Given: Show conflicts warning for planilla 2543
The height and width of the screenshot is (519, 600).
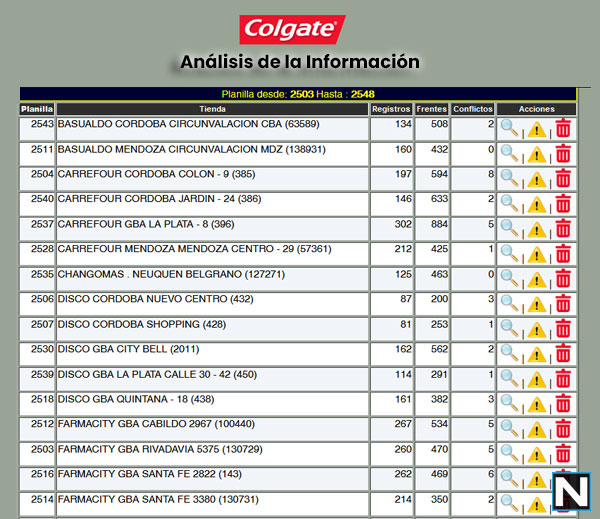Looking at the screenshot, I should pyautogui.click(x=536, y=129).
